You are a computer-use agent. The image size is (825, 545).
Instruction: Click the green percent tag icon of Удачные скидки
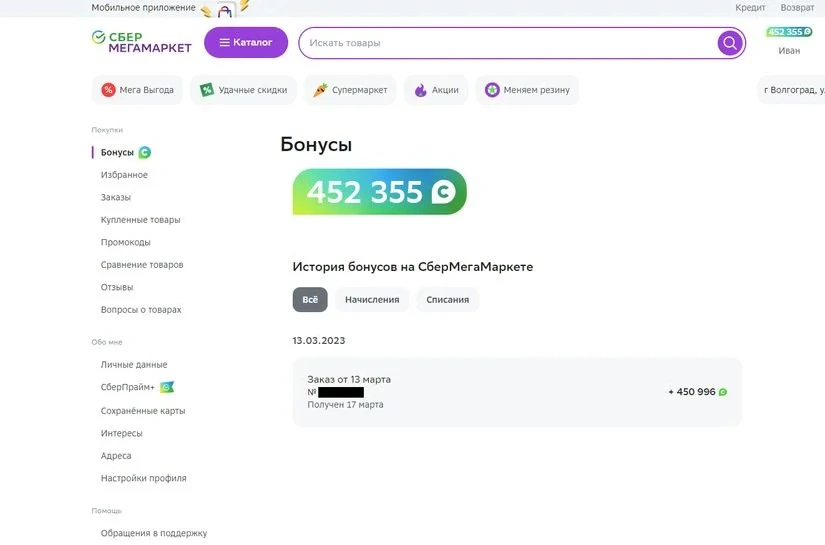pyautogui.click(x=207, y=90)
